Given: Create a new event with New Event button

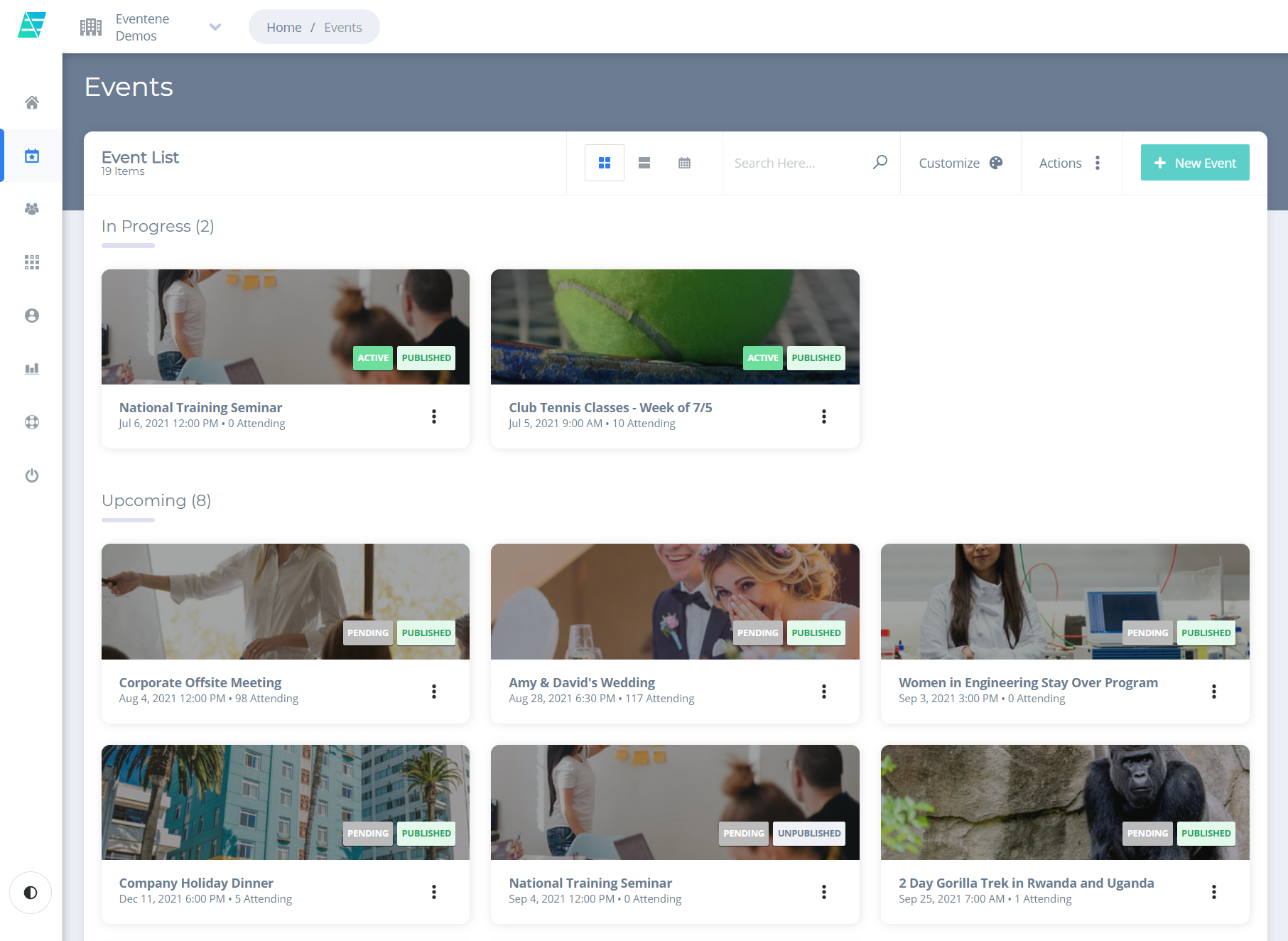Looking at the screenshot, I should [1195, 162].
